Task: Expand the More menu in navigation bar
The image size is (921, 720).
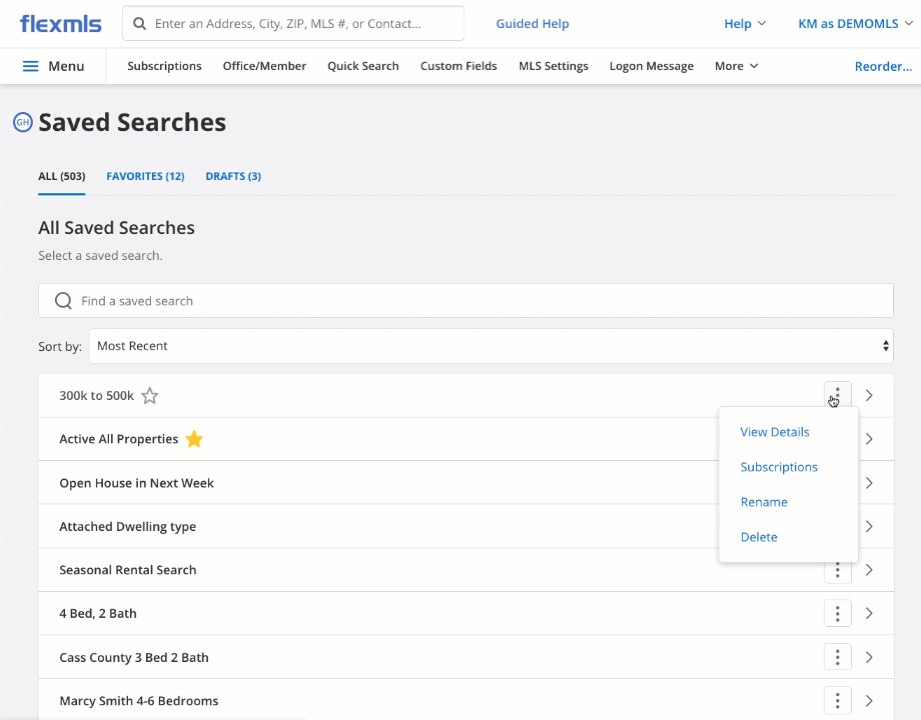Action: click(x=736, y=66)
